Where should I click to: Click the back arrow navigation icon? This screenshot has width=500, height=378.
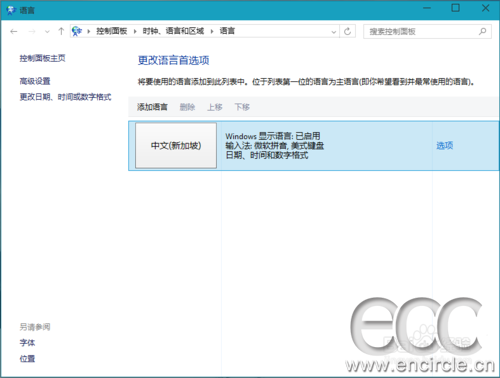[x=14, y=31]
